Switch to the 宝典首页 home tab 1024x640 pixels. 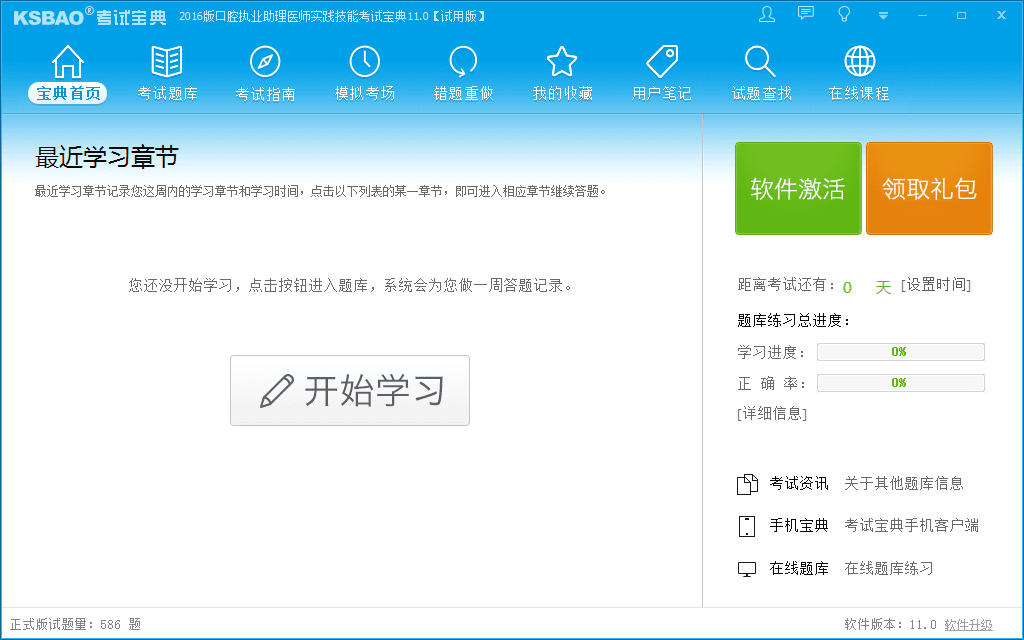67,72
